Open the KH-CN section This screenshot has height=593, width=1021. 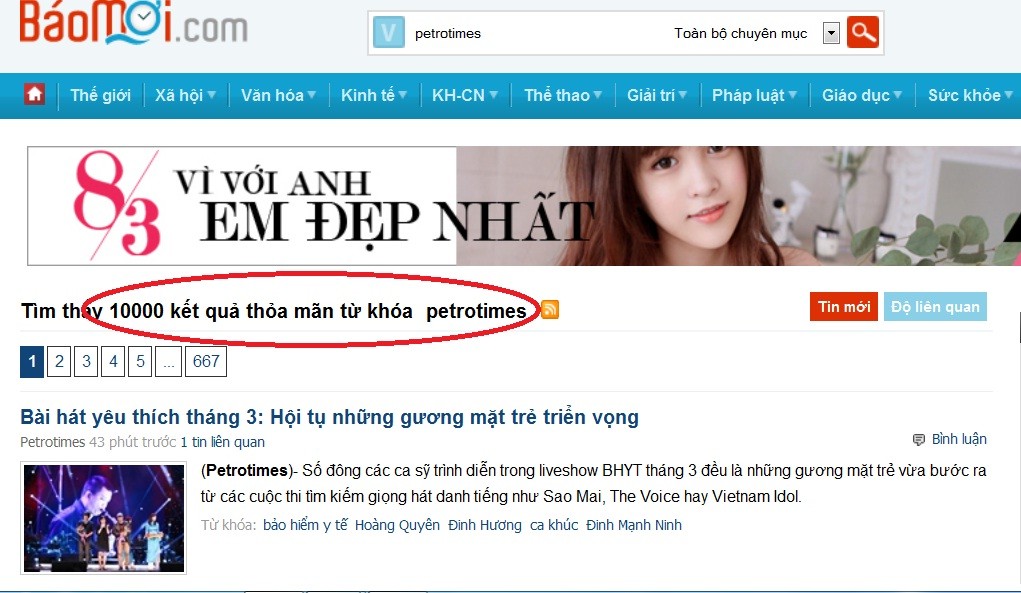click(x=458, y=95)
